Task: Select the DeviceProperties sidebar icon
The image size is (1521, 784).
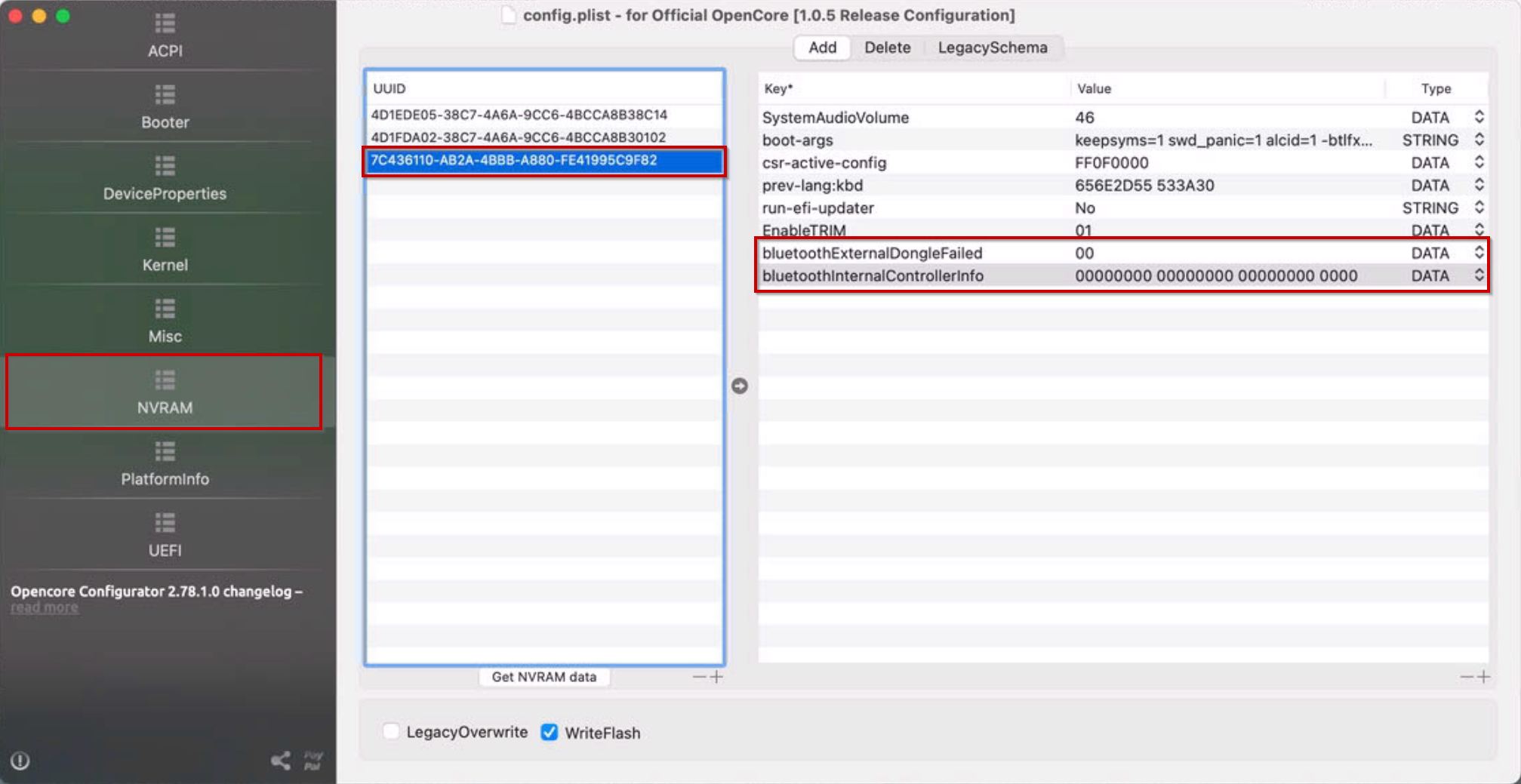Action: [165, 167]
